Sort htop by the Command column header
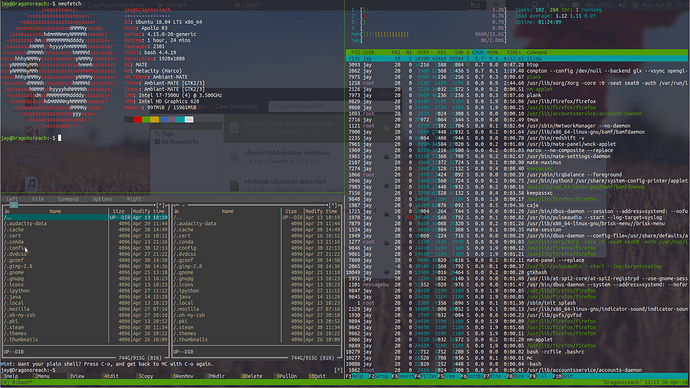Image resolution: width=690 pixels, height=388 pixels. (x=536, y=52)
